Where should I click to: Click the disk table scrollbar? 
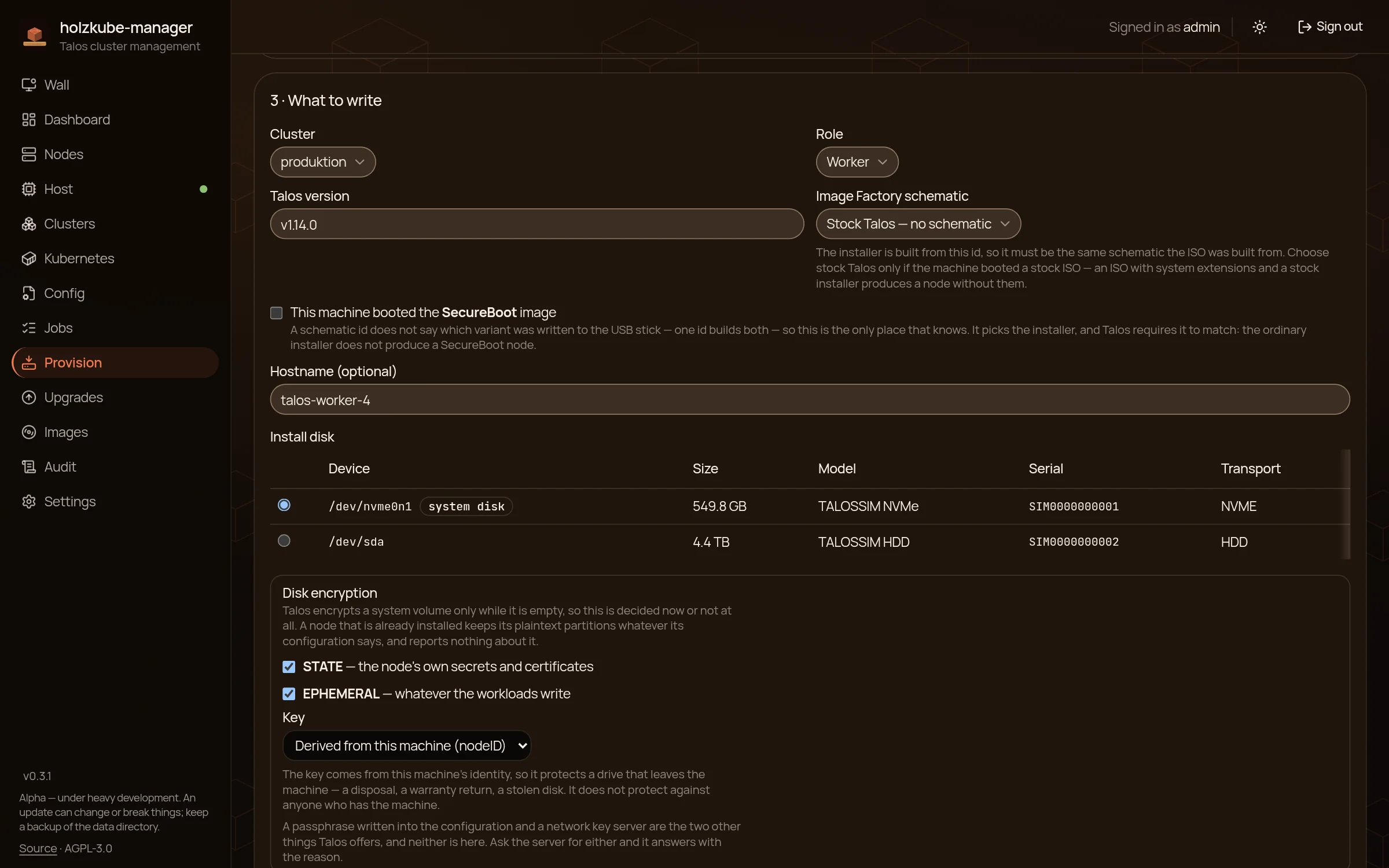(1346, 504)
